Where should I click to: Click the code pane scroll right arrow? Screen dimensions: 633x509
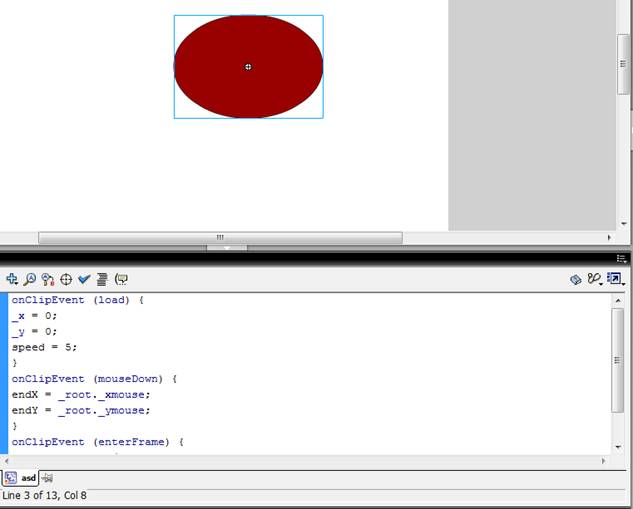[x=604, y=461]
